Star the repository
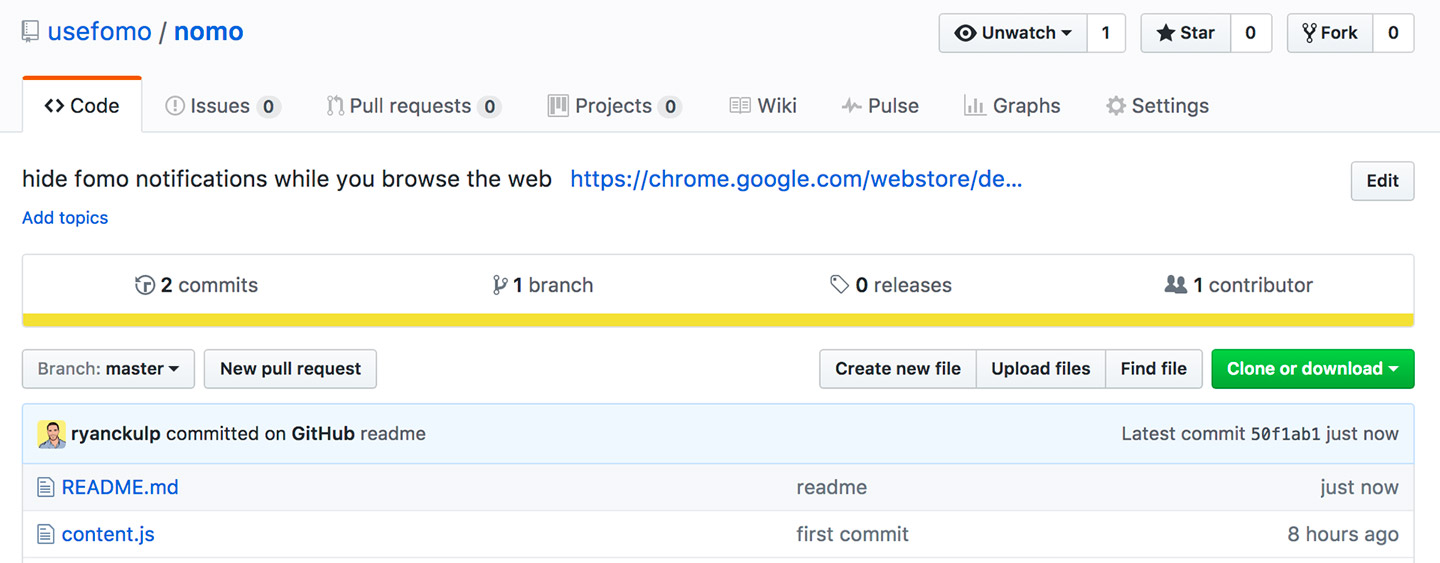The image size is (1440, 563). [x=1186, y=33]
